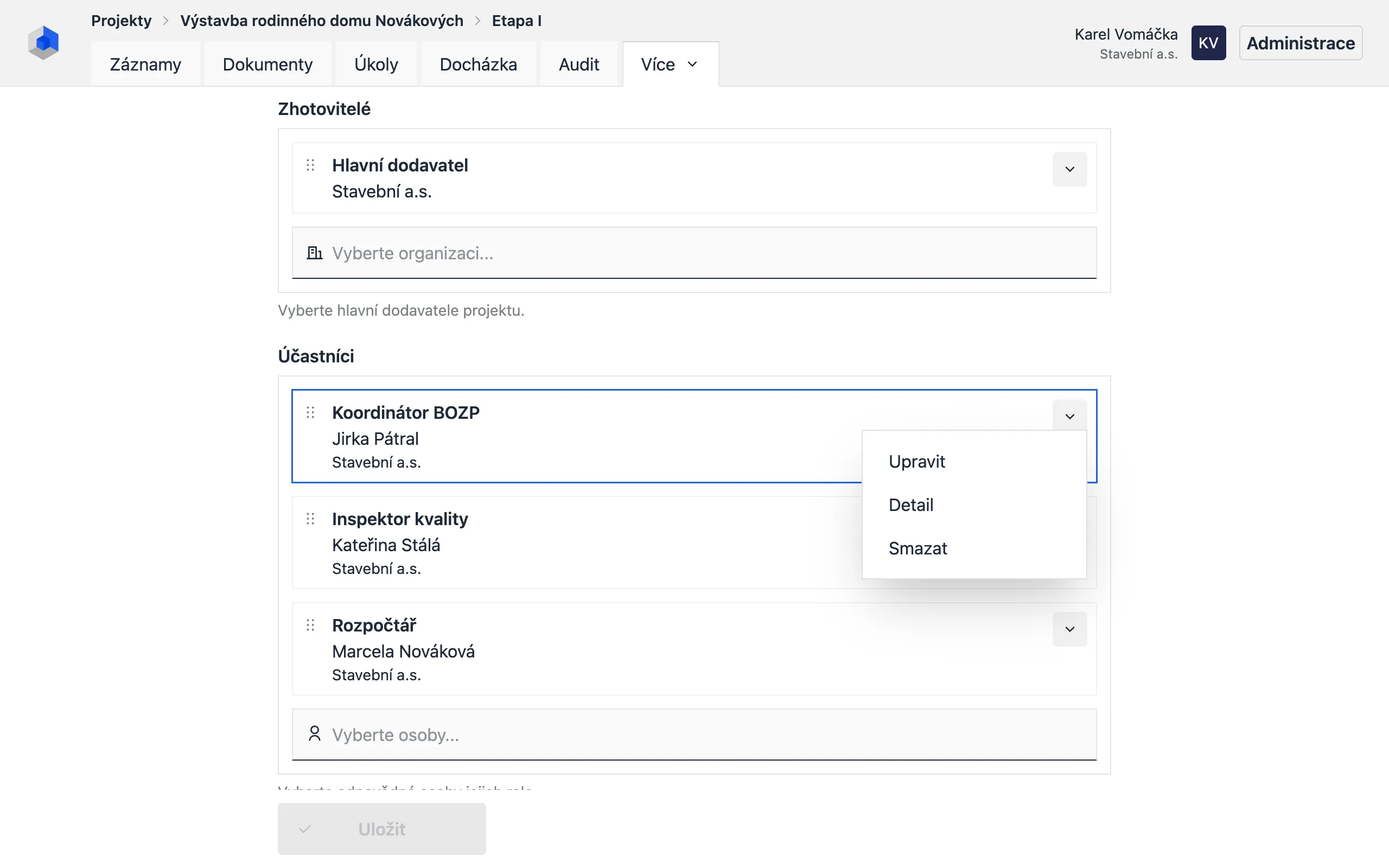This screenshot has width=1389, height=868.
Task: Click the Karel Vomáčka user name
Action: 1125,34
